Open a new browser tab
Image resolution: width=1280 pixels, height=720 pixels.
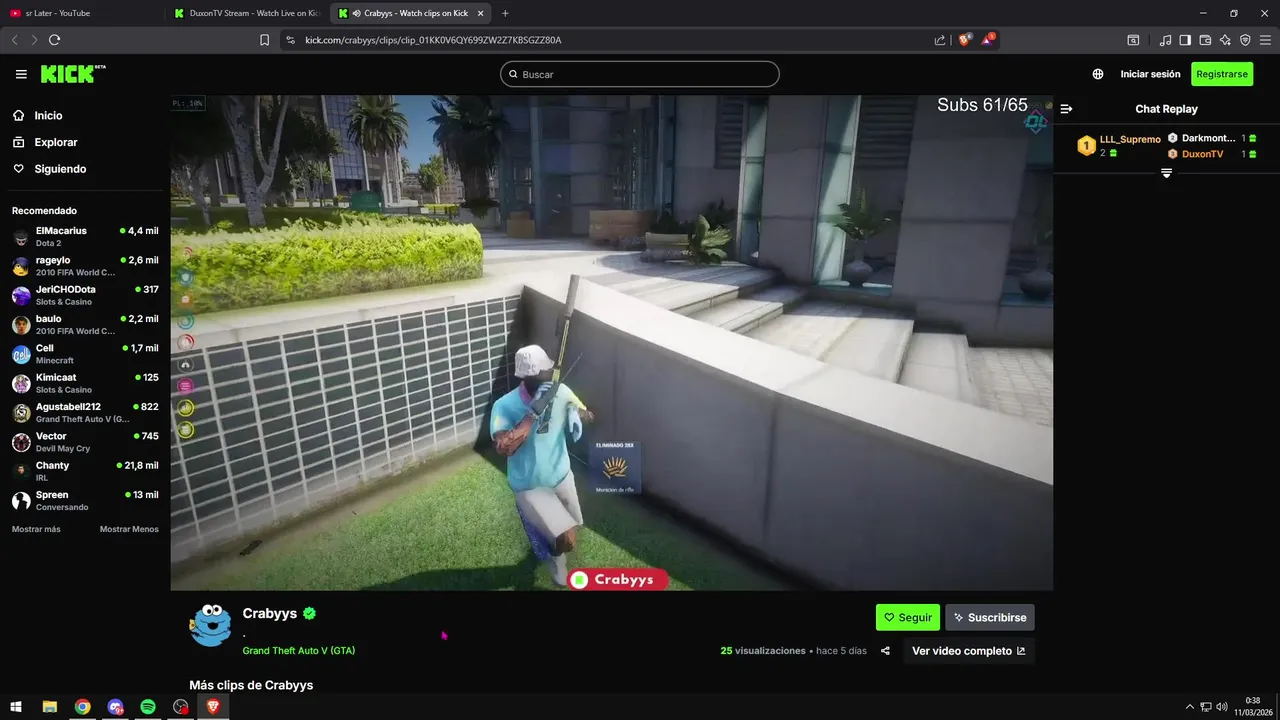505,13
